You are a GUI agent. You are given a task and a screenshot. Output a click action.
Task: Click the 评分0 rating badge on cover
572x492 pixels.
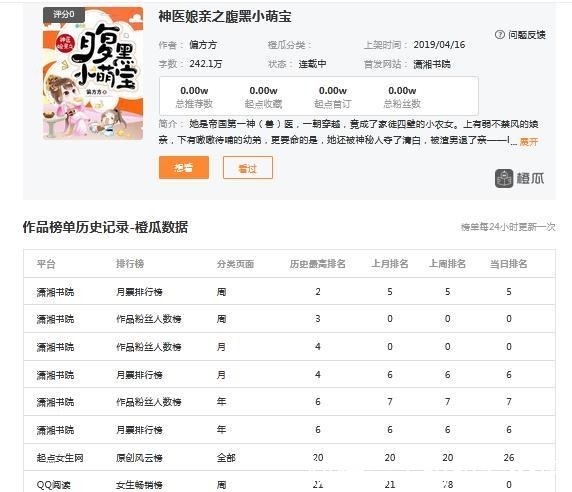tap(64, 15)
